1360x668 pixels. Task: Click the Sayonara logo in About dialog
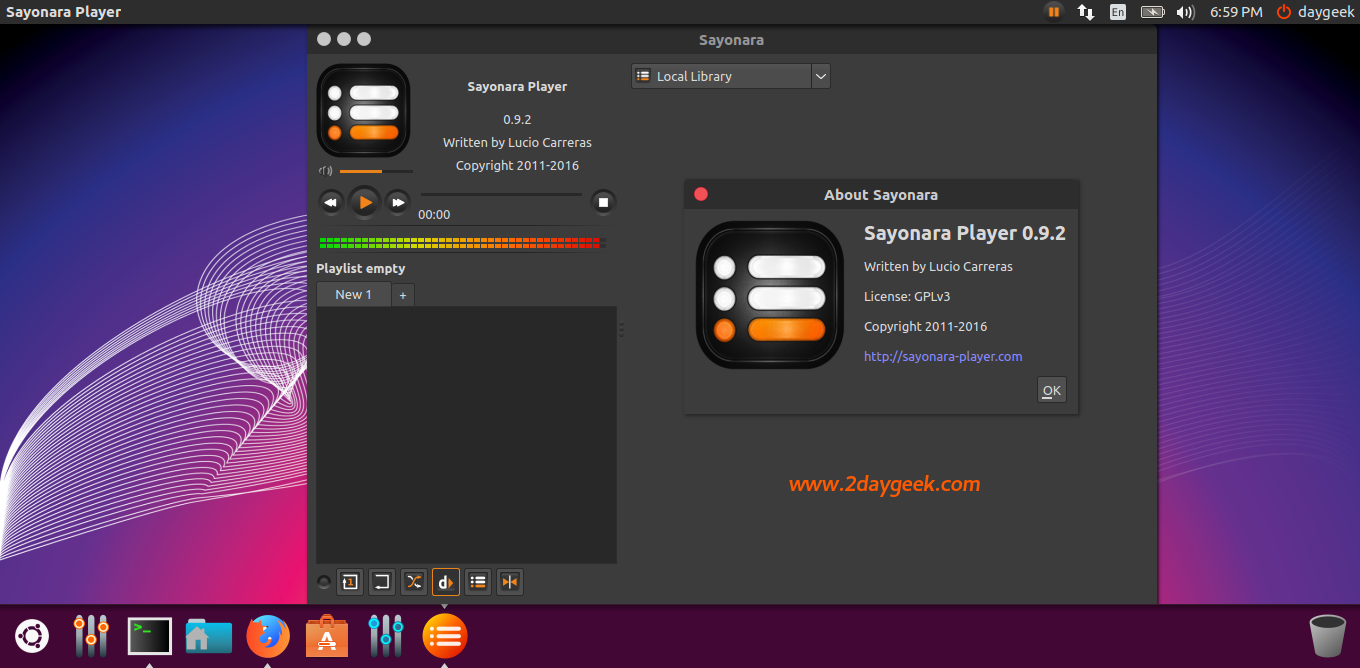coord(770,295)
